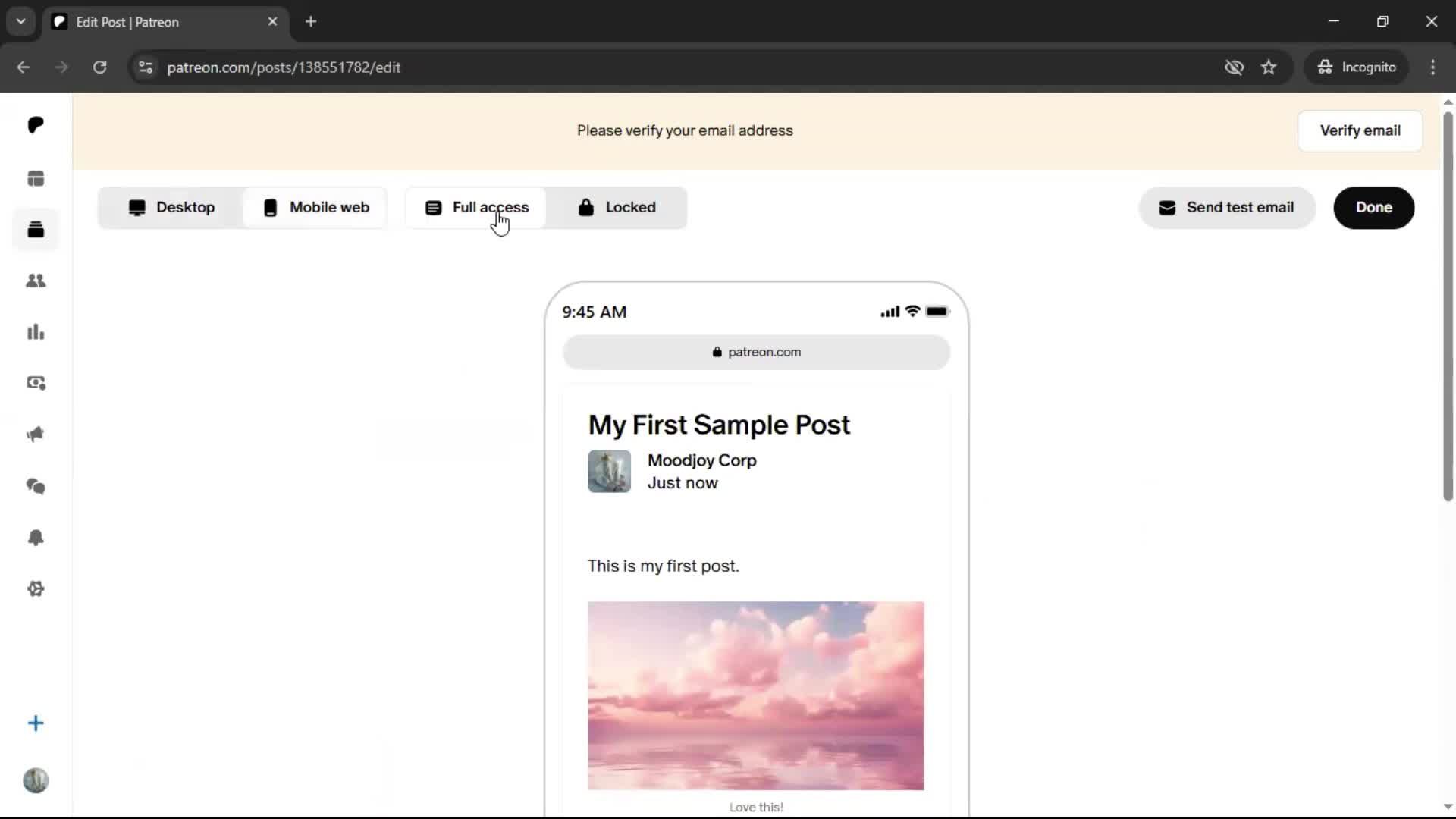Open the Insights bar chart icon
Viewport: 1456px width, 819px height.
point(36,332)
